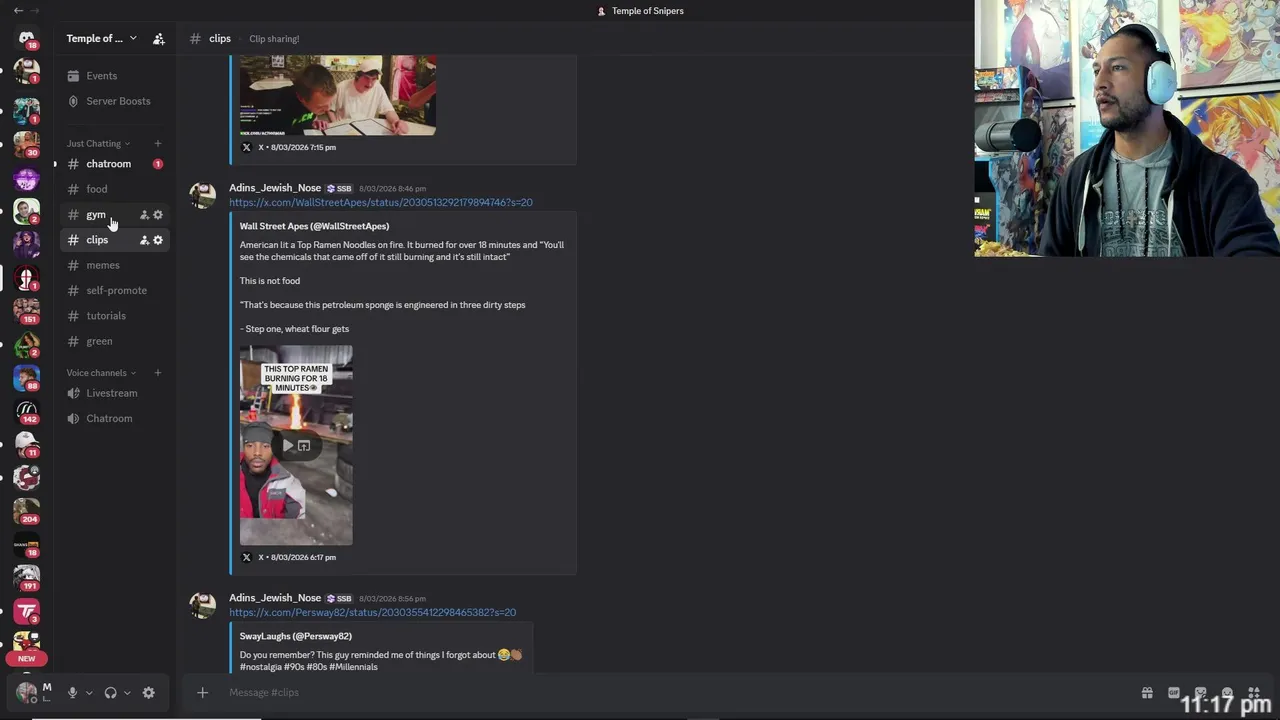
Task: Open server icon with 11 badge
Action: (x=26, y=445)
